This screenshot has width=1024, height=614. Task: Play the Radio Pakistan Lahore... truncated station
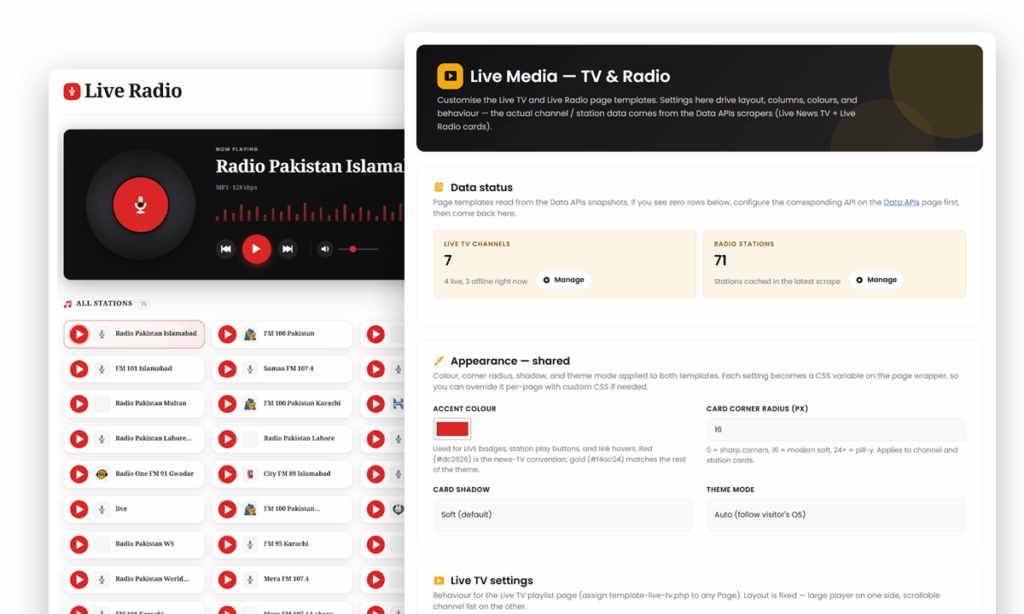coord(79,439)
